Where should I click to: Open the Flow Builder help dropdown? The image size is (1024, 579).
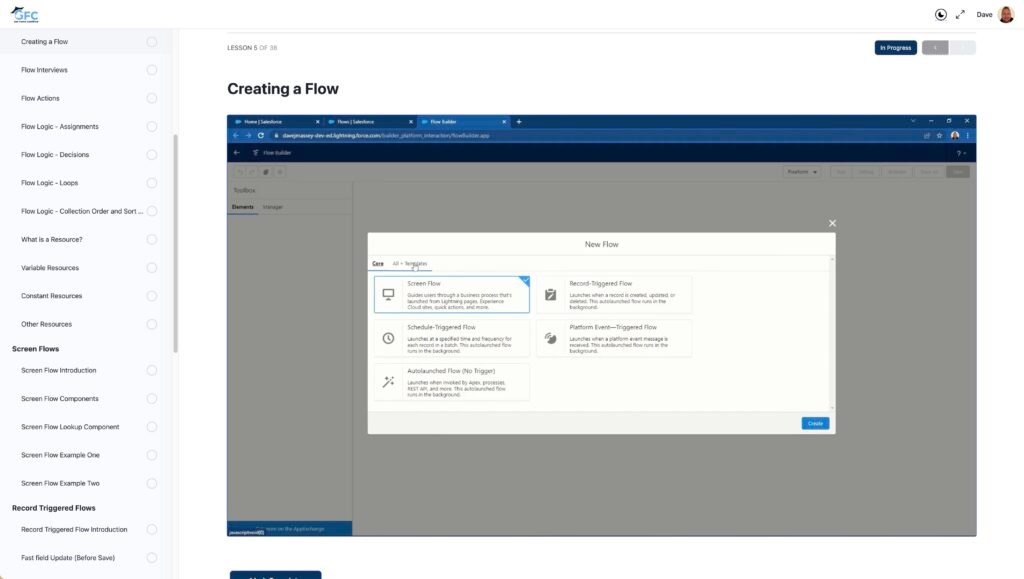click(x=960, y=153)
